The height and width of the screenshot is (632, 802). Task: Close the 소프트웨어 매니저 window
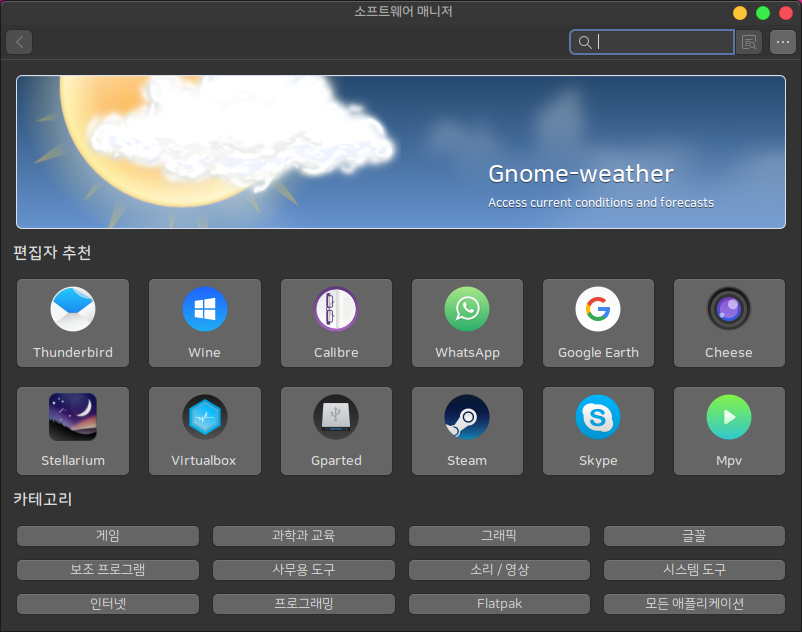[786, 13]
